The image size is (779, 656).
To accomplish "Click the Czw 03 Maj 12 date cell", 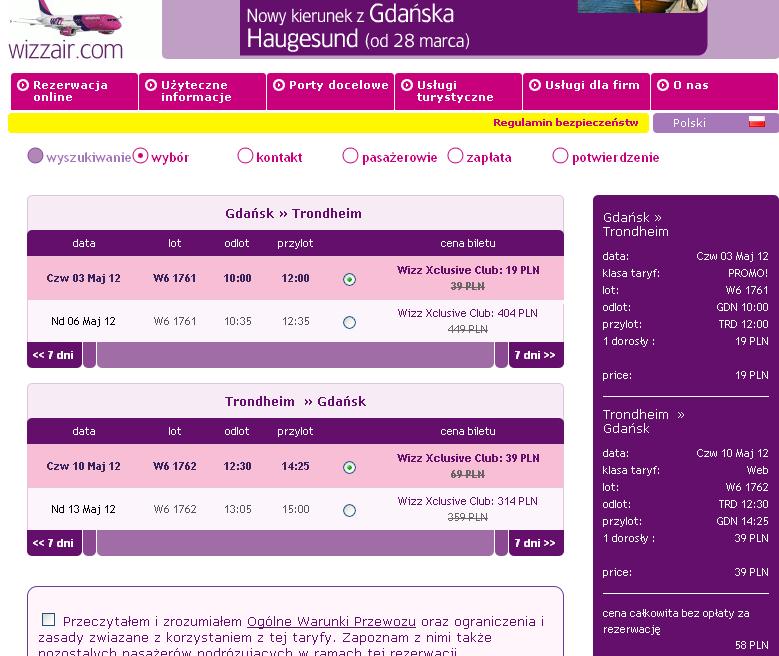I will tap(83, 278).
